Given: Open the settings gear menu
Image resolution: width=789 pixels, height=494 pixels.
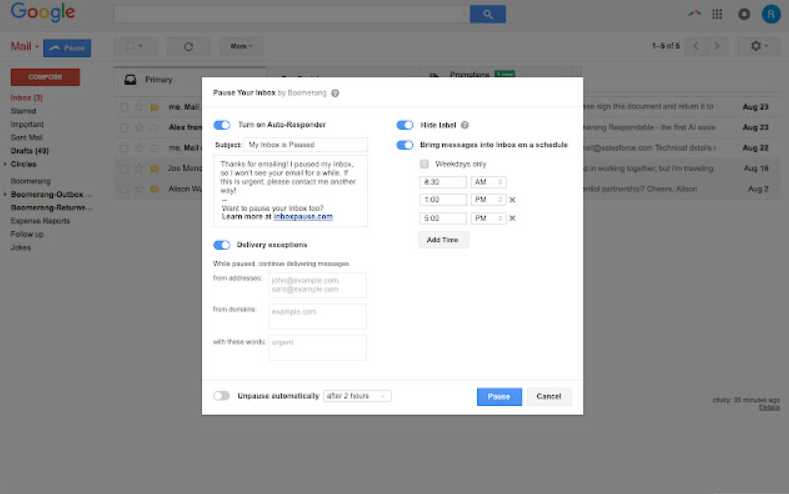Looking at the screenshot, I should coord(759,46).
